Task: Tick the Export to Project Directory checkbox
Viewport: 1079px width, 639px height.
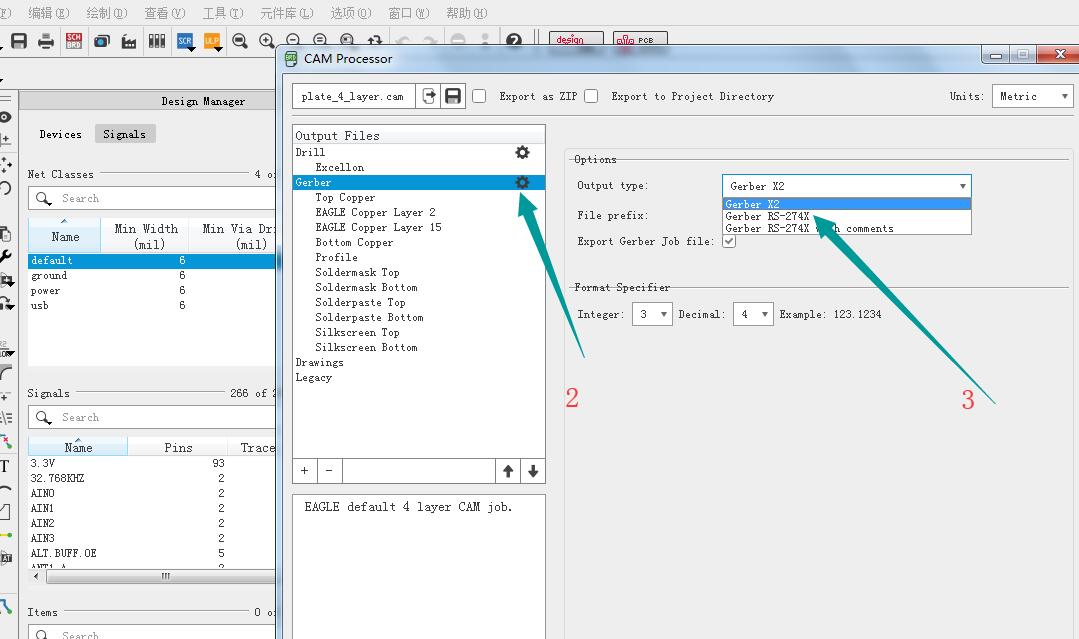Action: 591,96
